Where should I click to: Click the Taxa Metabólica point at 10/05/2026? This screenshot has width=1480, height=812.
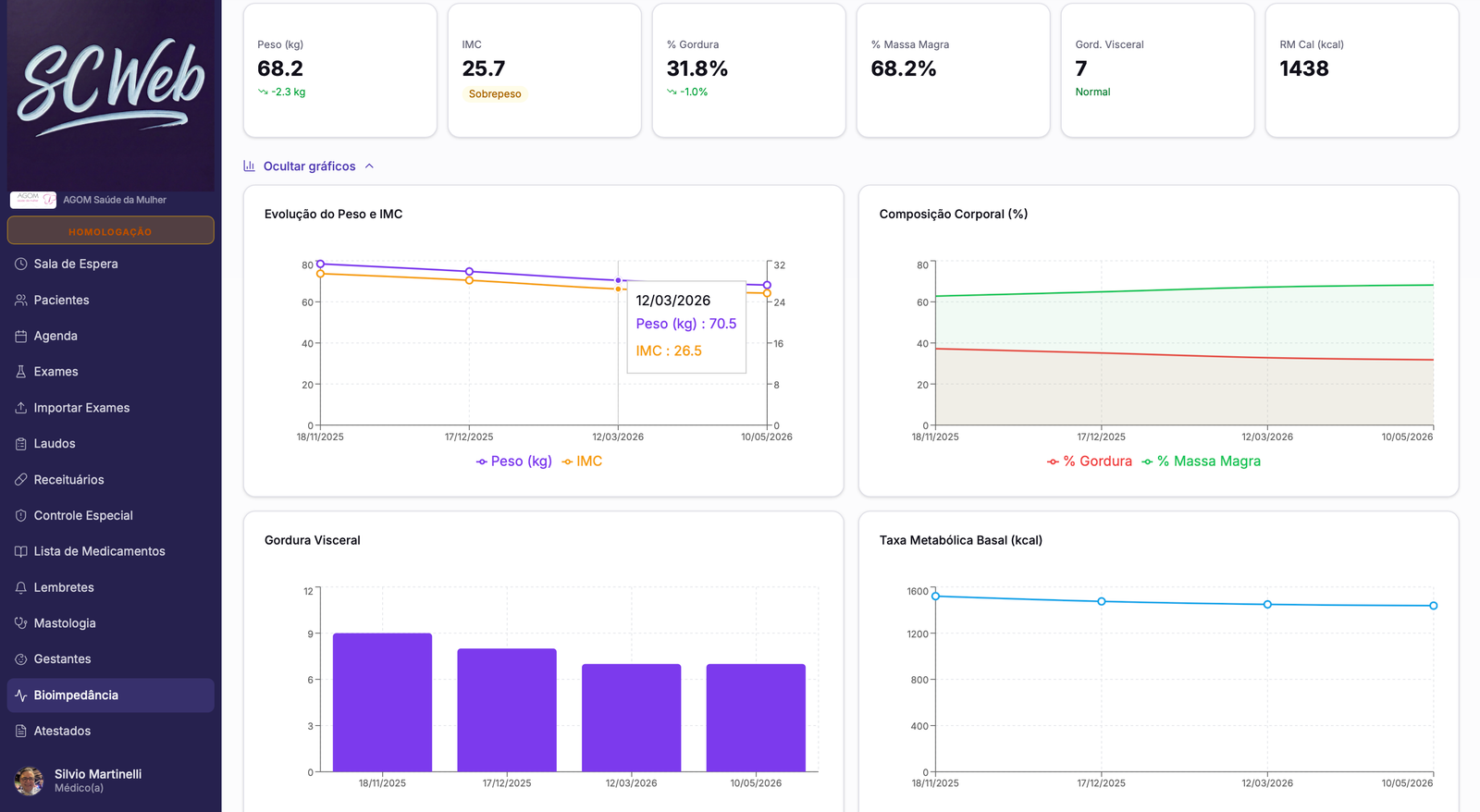[x=1433, y=606]
